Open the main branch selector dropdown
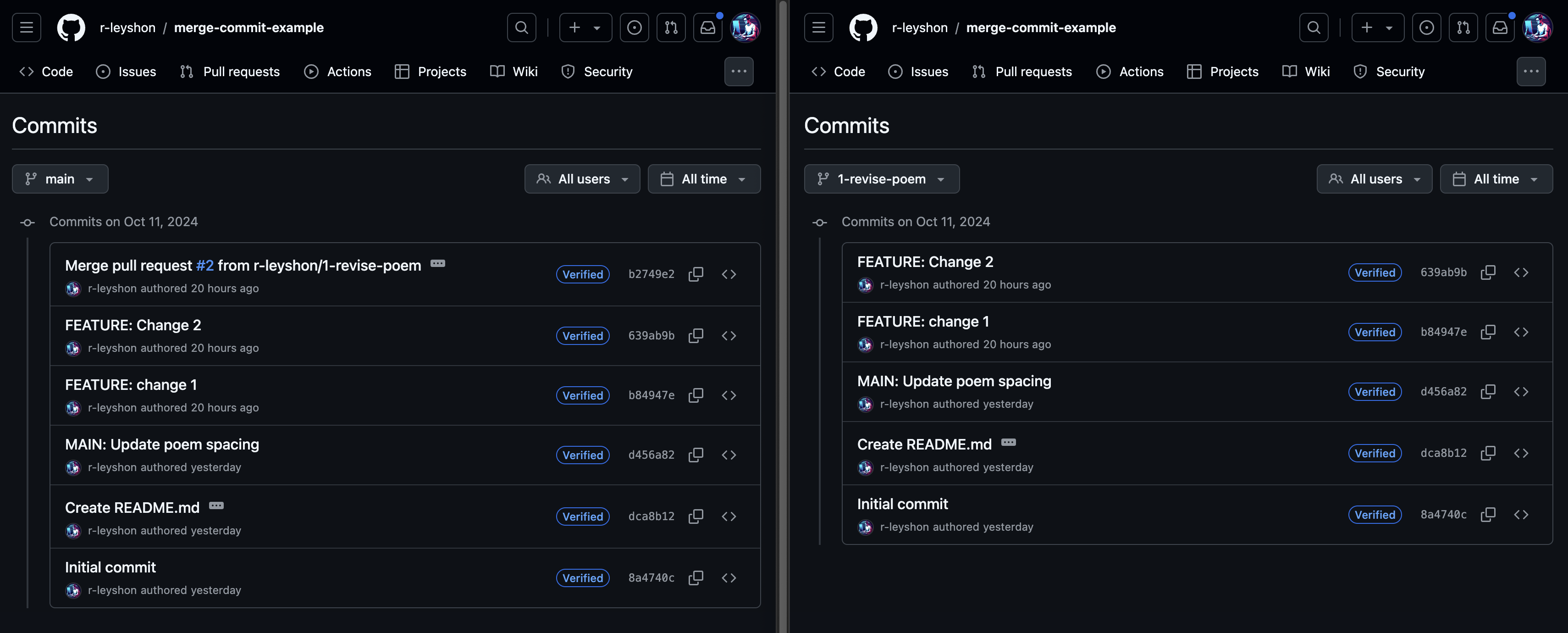 tap(60, 179)
